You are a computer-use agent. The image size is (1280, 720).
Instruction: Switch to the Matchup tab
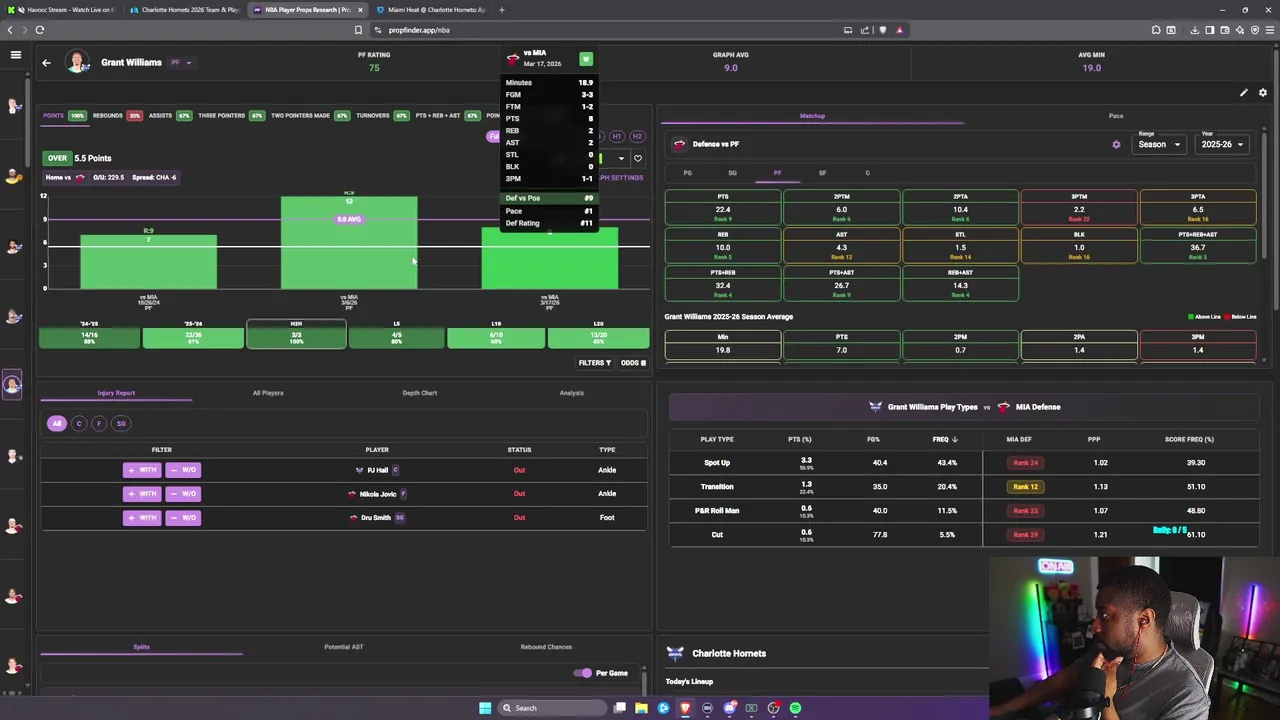[812, 116]
